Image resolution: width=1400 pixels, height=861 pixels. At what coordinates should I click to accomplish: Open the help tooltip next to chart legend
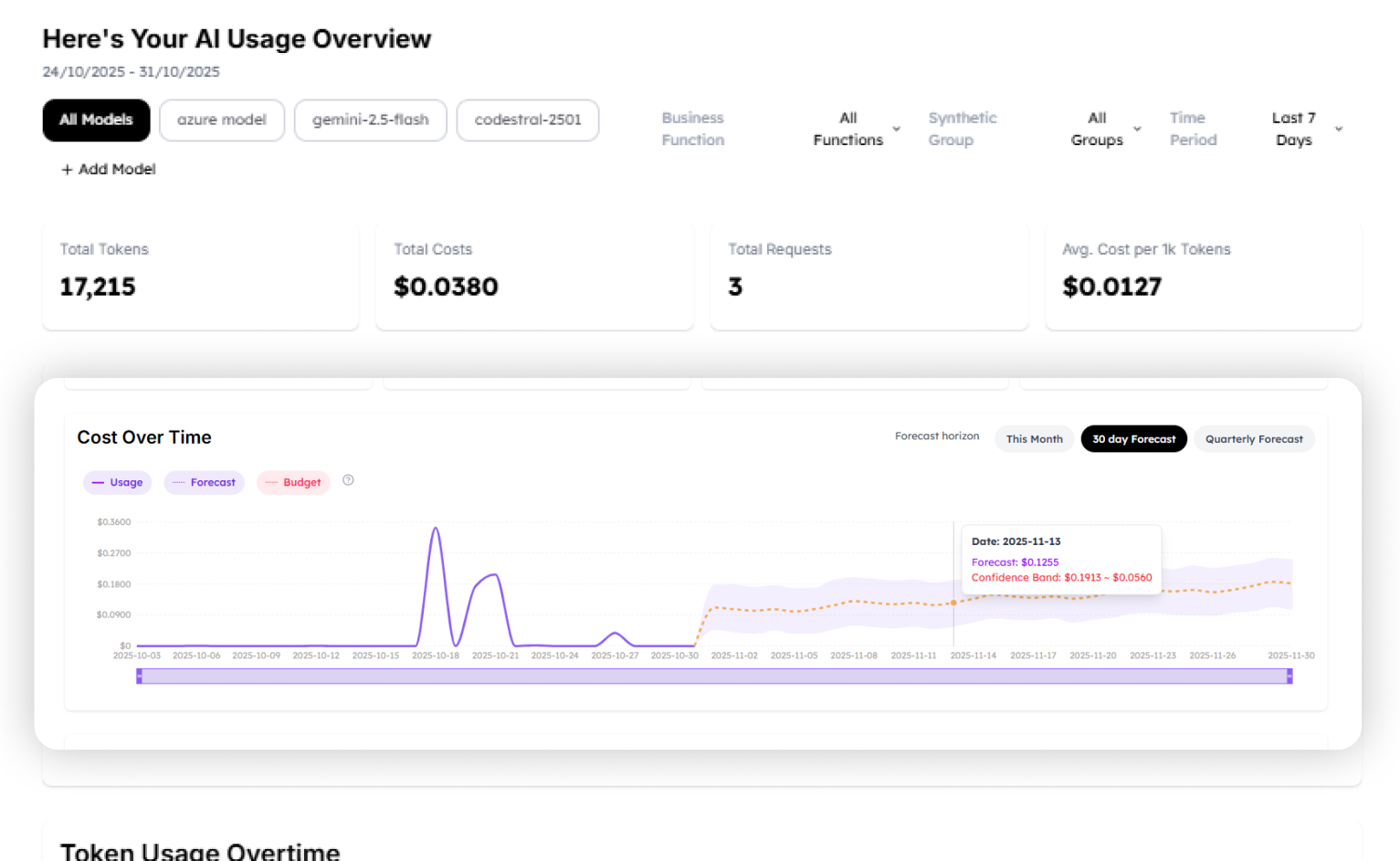348,479
